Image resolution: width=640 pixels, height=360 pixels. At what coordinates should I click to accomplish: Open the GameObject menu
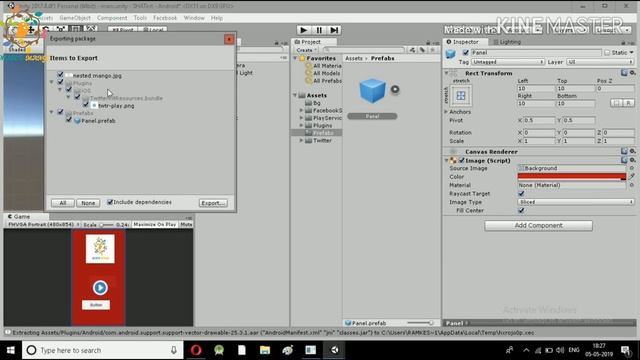tap(75, 18)
